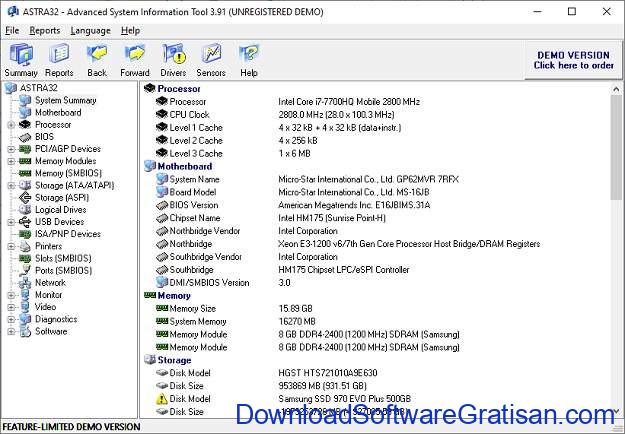625x434 pixels.
Task: Click the BIOS Version row
Action: [293, 205]
